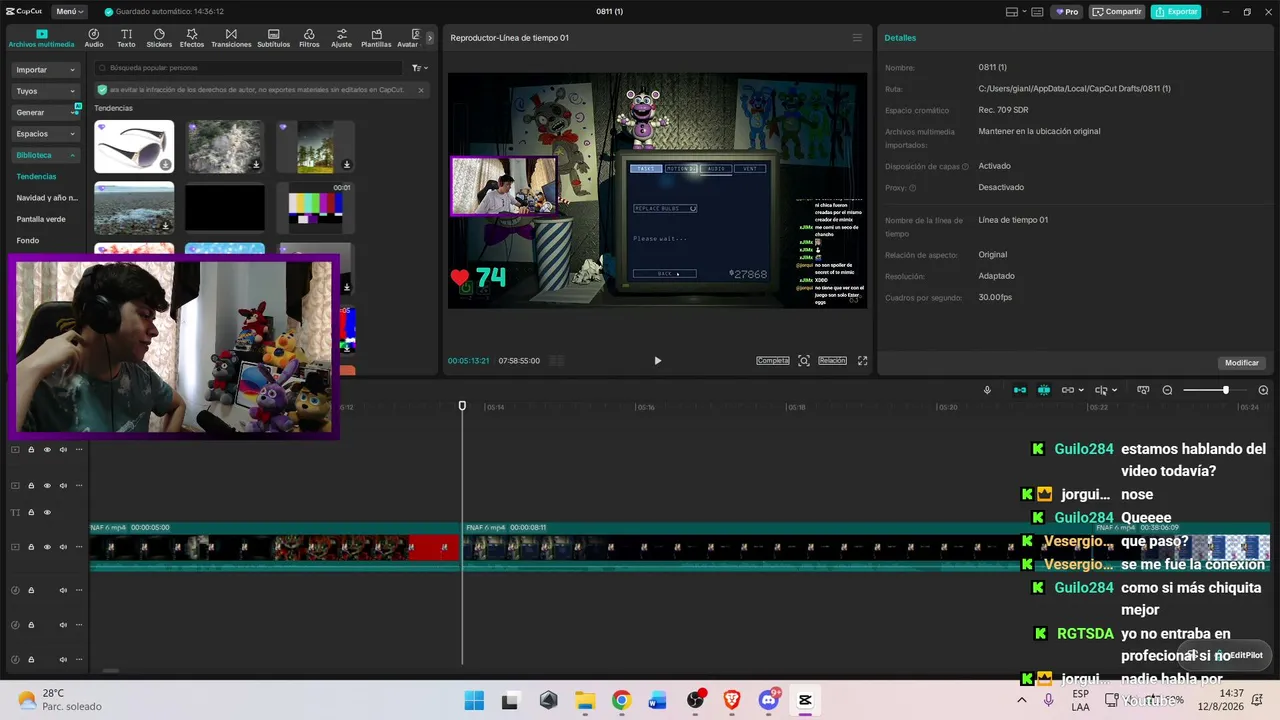Zoom out the timeline with minus icon
The image size is (1280, 720).
click(x=1167, y=390)
